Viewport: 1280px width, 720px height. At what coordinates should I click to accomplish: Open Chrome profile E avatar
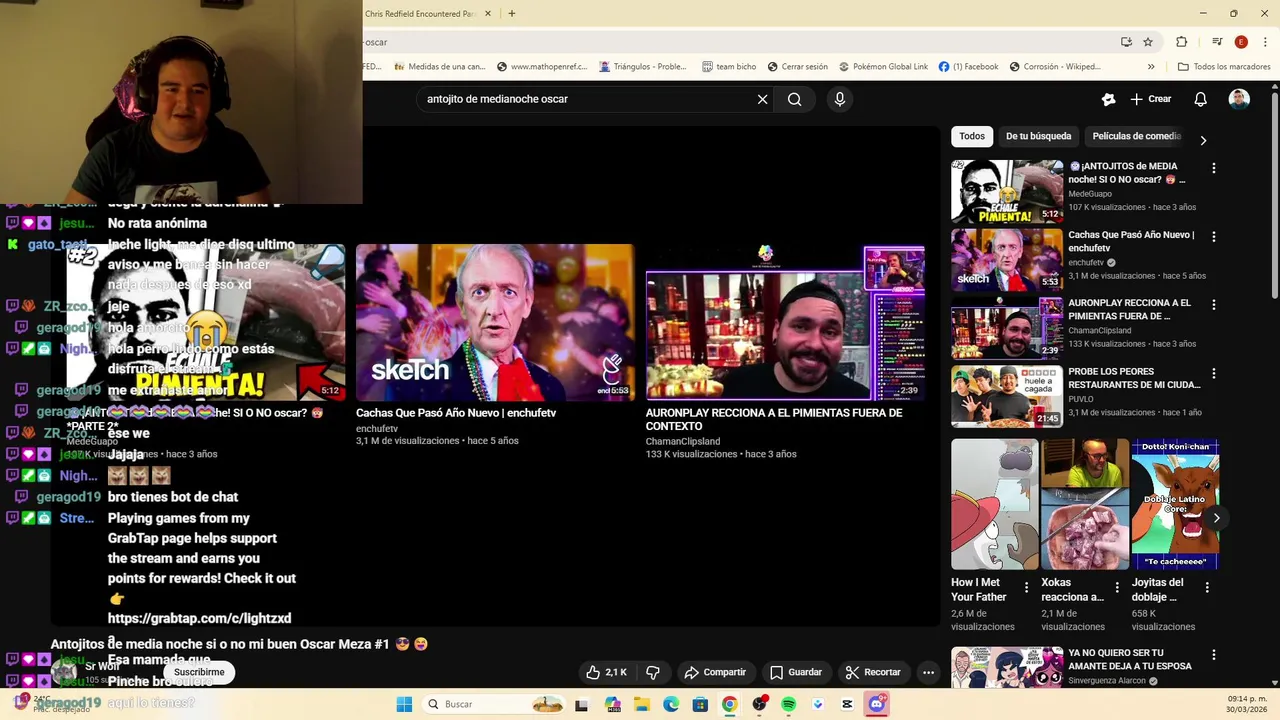(x=1241, y=42)
